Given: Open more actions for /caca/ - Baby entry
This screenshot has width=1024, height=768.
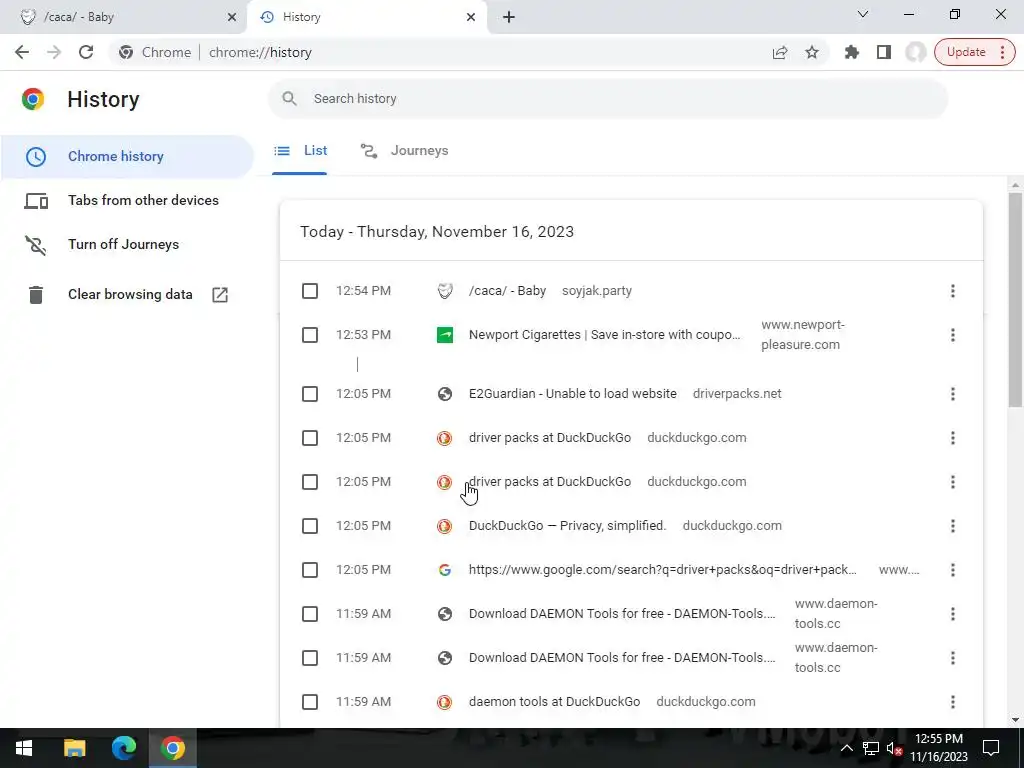Looking at the screenshot, I should (953, 291).
